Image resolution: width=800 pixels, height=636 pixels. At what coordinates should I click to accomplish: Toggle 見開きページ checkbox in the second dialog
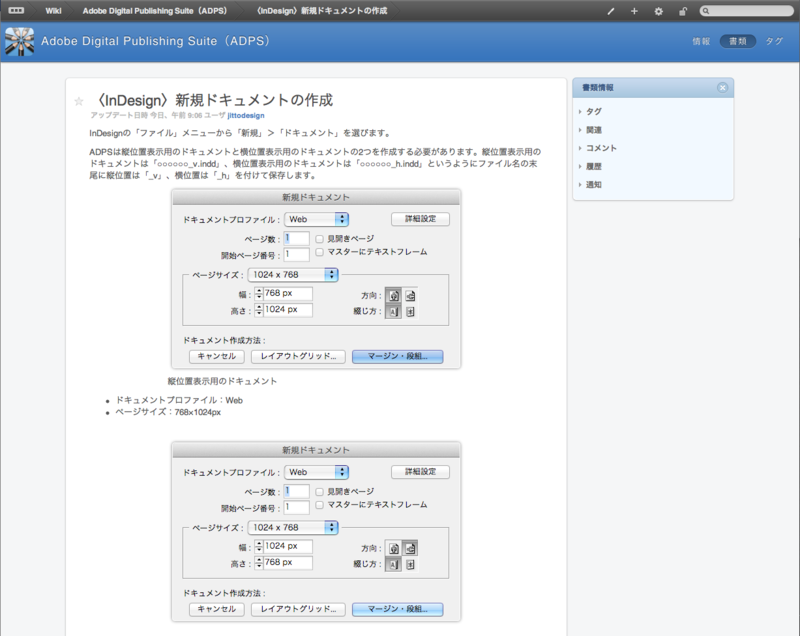(319, 491)
